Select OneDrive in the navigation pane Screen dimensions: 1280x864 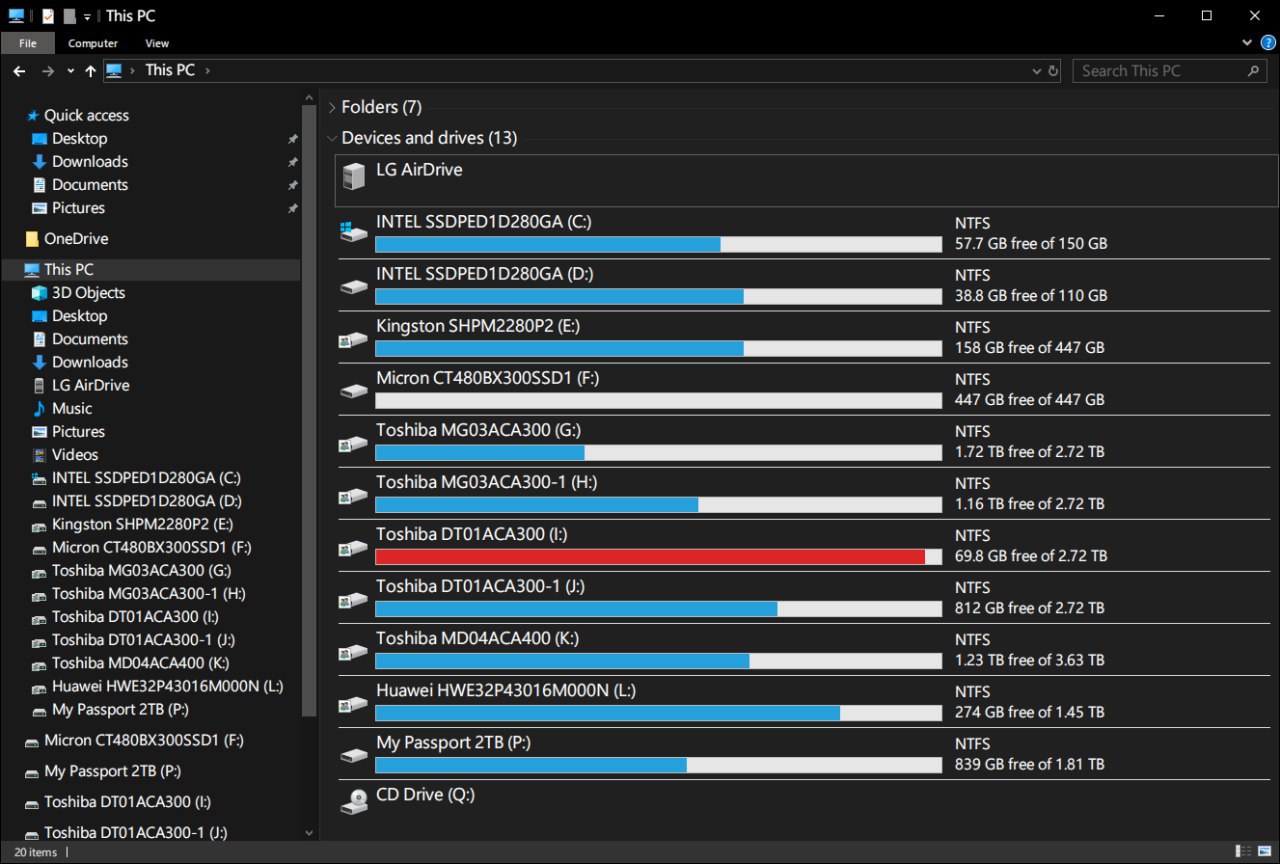point(75,239)
